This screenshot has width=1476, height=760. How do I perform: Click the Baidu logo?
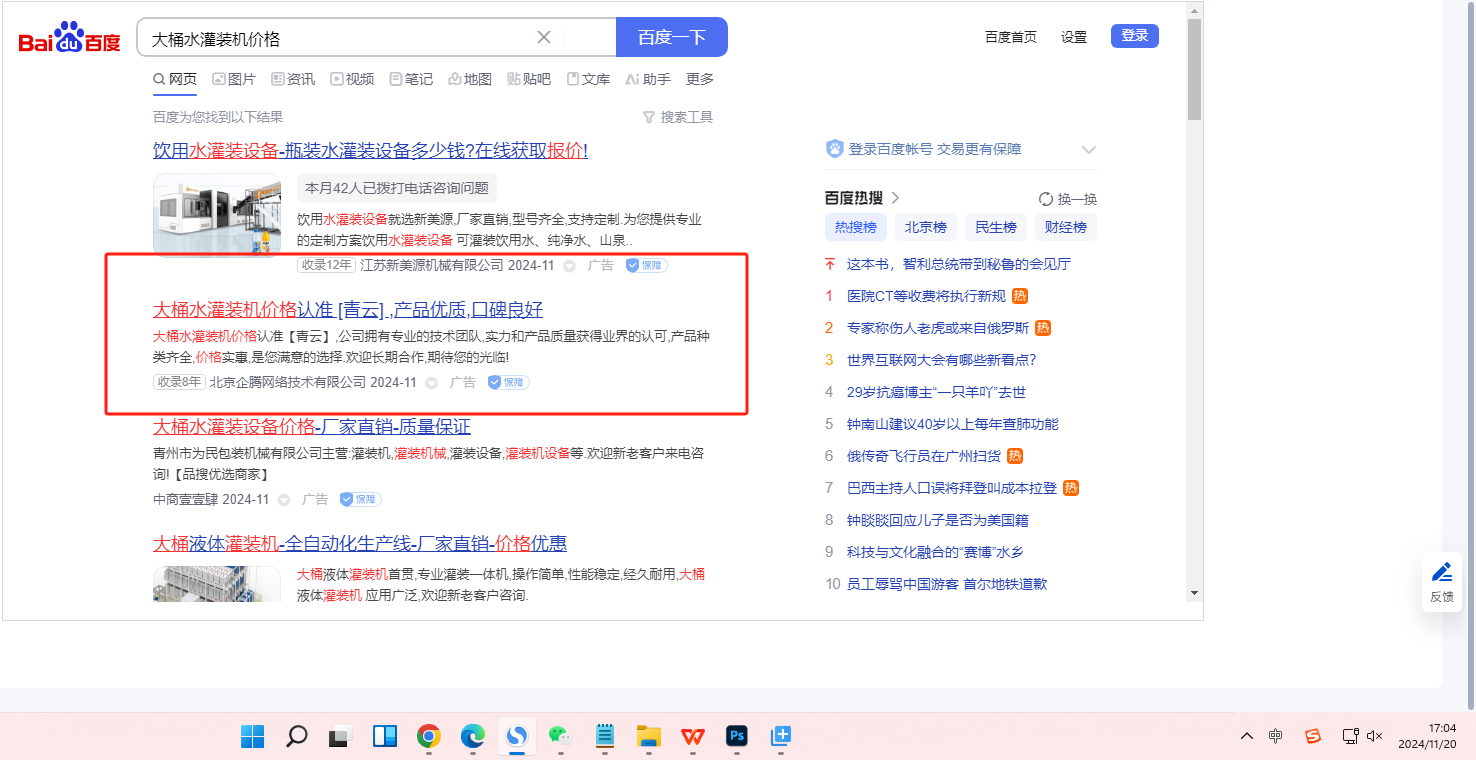[69, 38]
